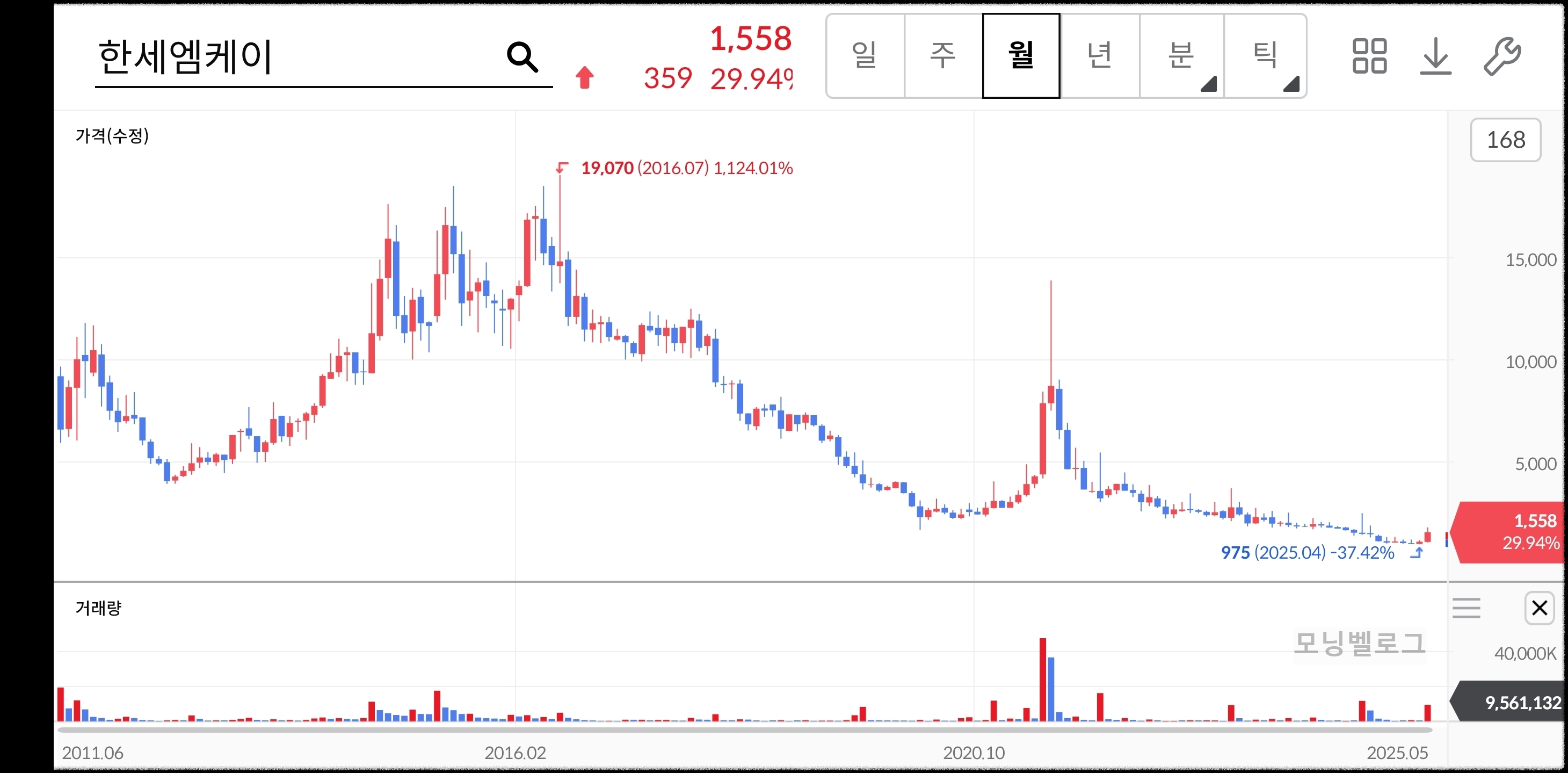Switch to daily 일 chart period

865,56
